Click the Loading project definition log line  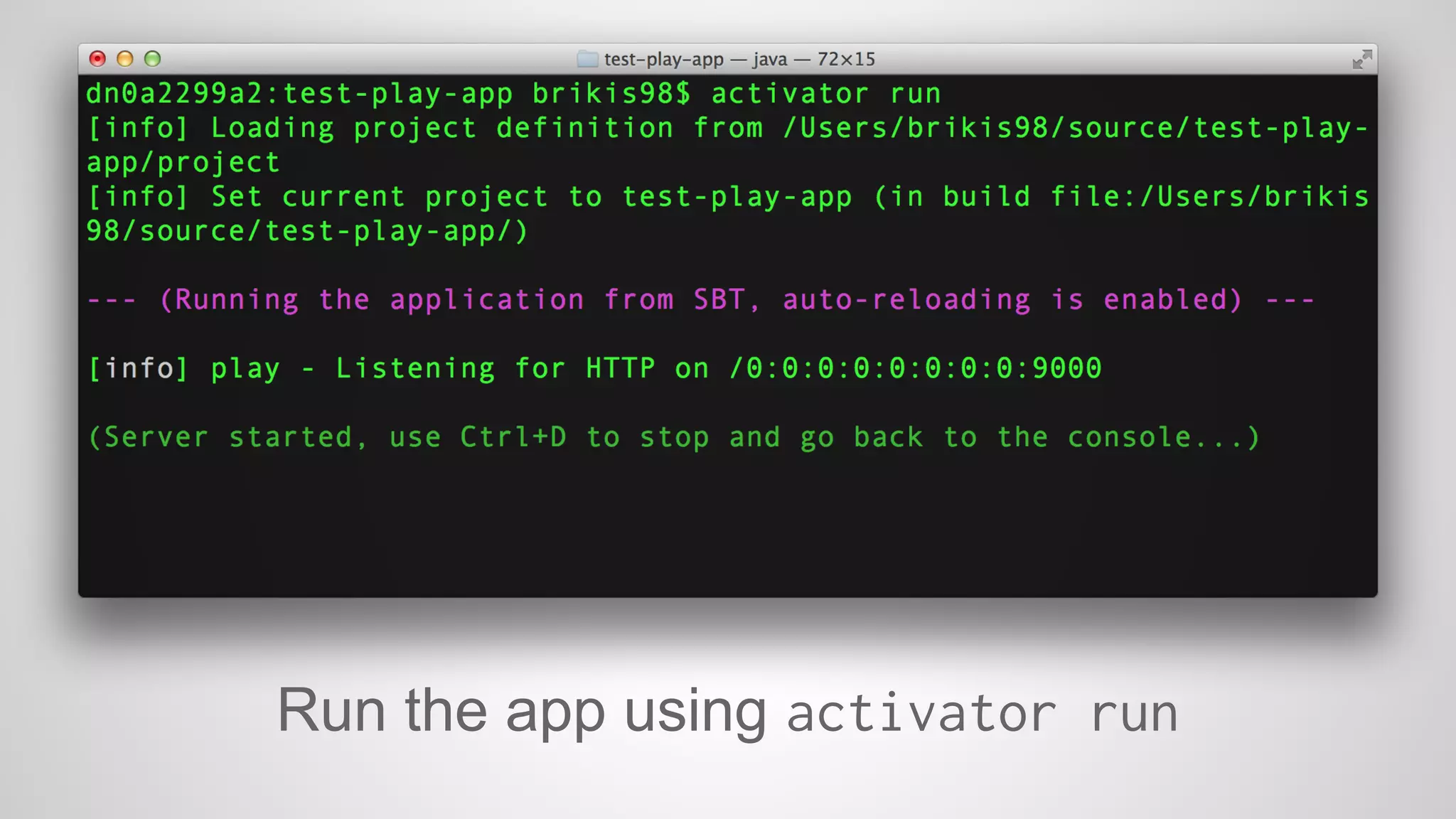tap(441, 129)
